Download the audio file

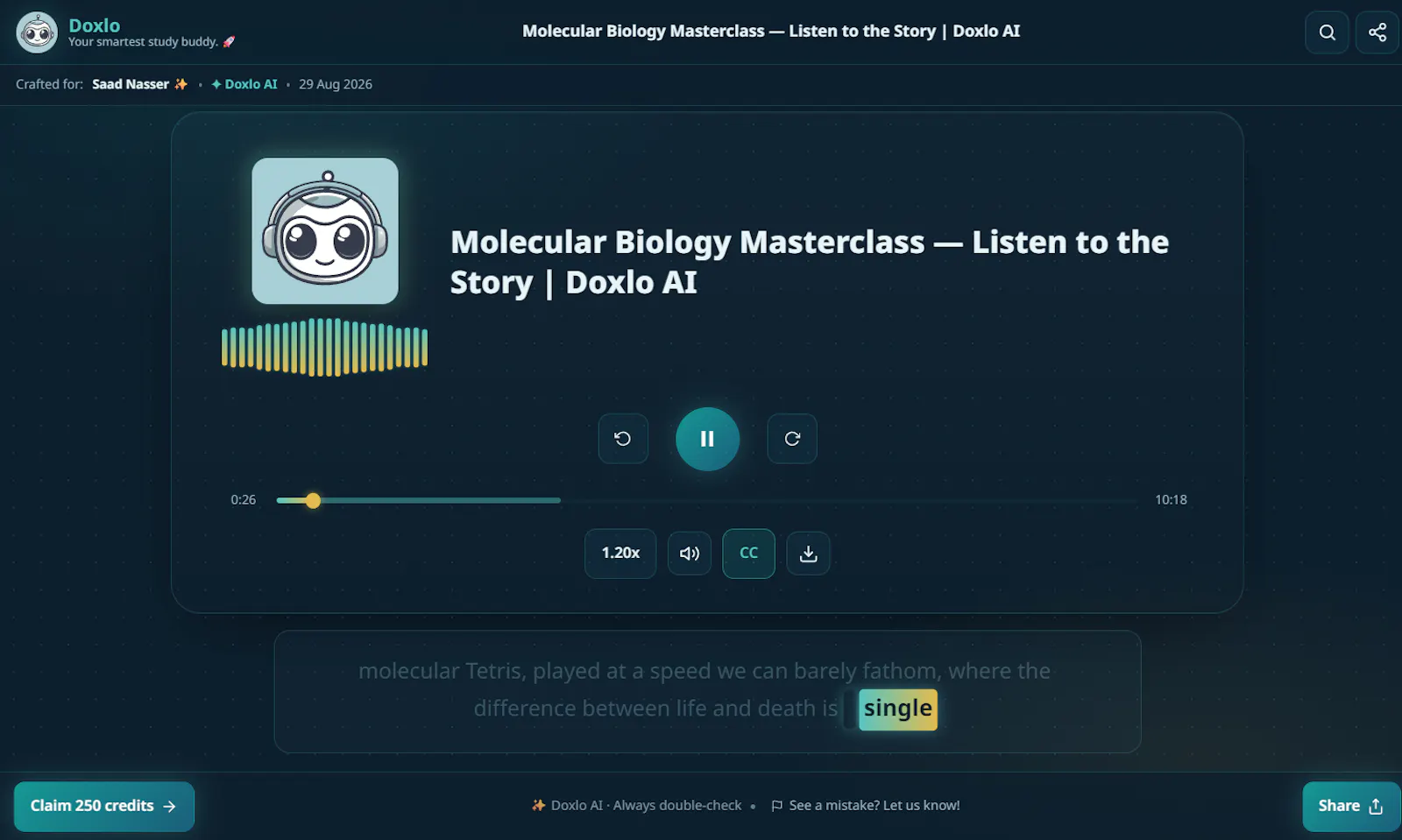pyautogui.click(x=808, y=553)
